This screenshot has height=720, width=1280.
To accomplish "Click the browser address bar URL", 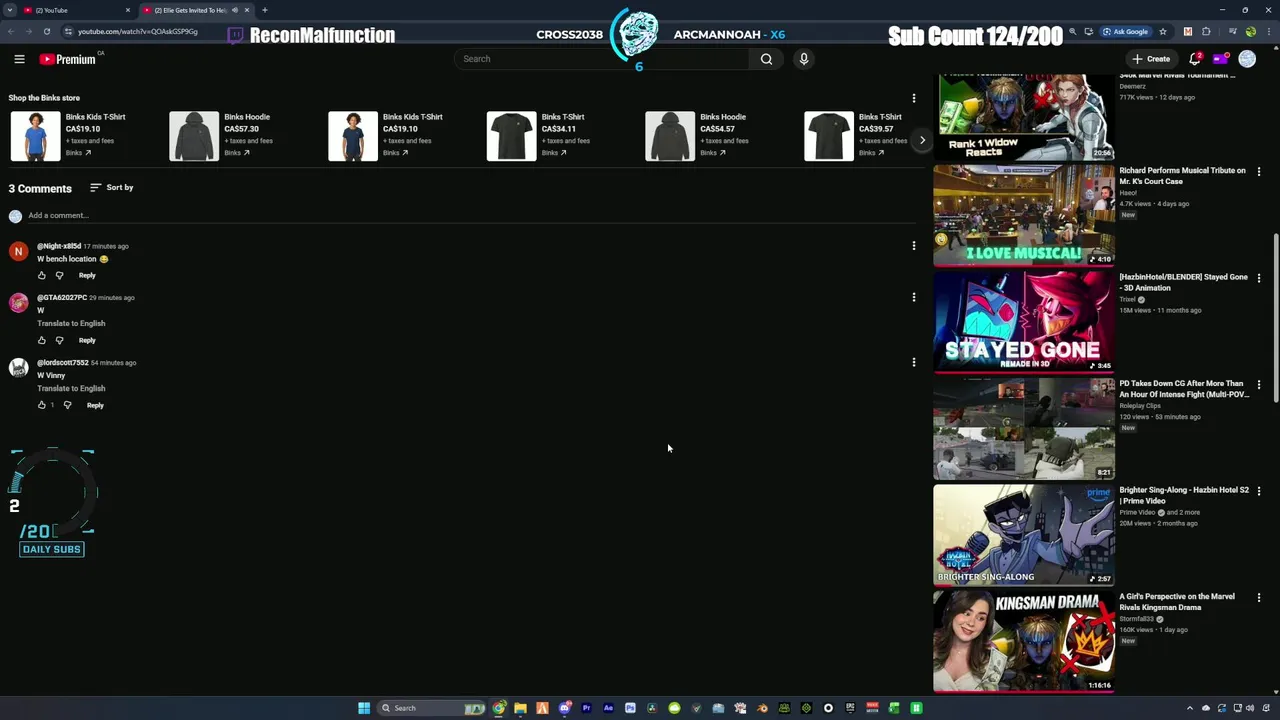I will [138, 32].
